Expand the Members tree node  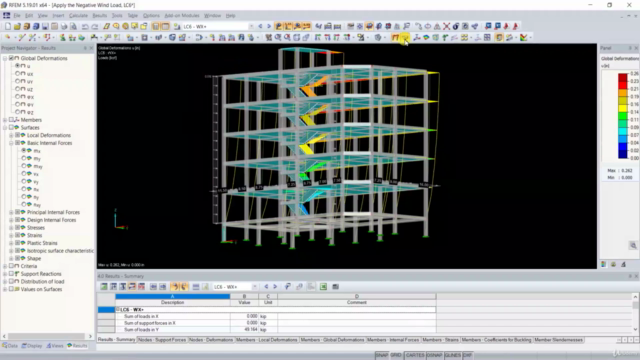click(5, 120)
